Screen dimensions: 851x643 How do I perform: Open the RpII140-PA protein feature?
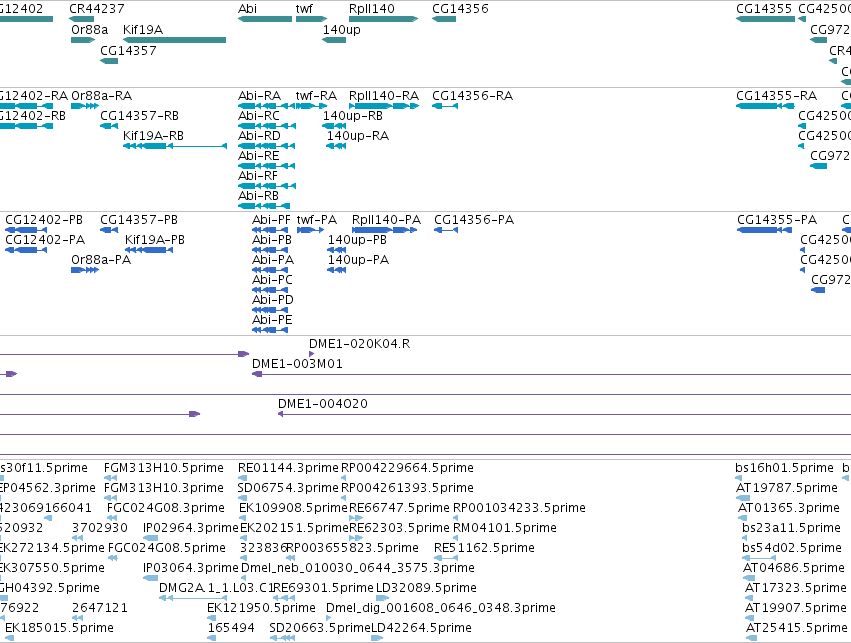click(x=385, y=230)
